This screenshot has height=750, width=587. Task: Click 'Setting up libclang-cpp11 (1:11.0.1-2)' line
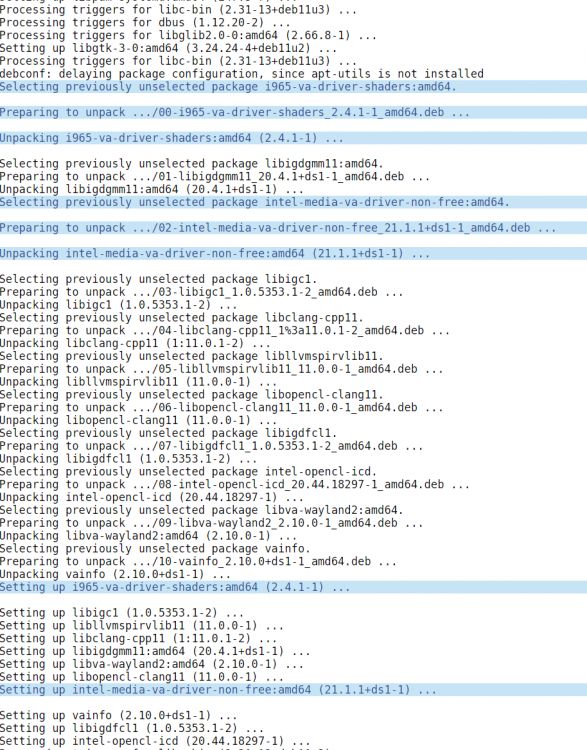(x=138, y=639)
